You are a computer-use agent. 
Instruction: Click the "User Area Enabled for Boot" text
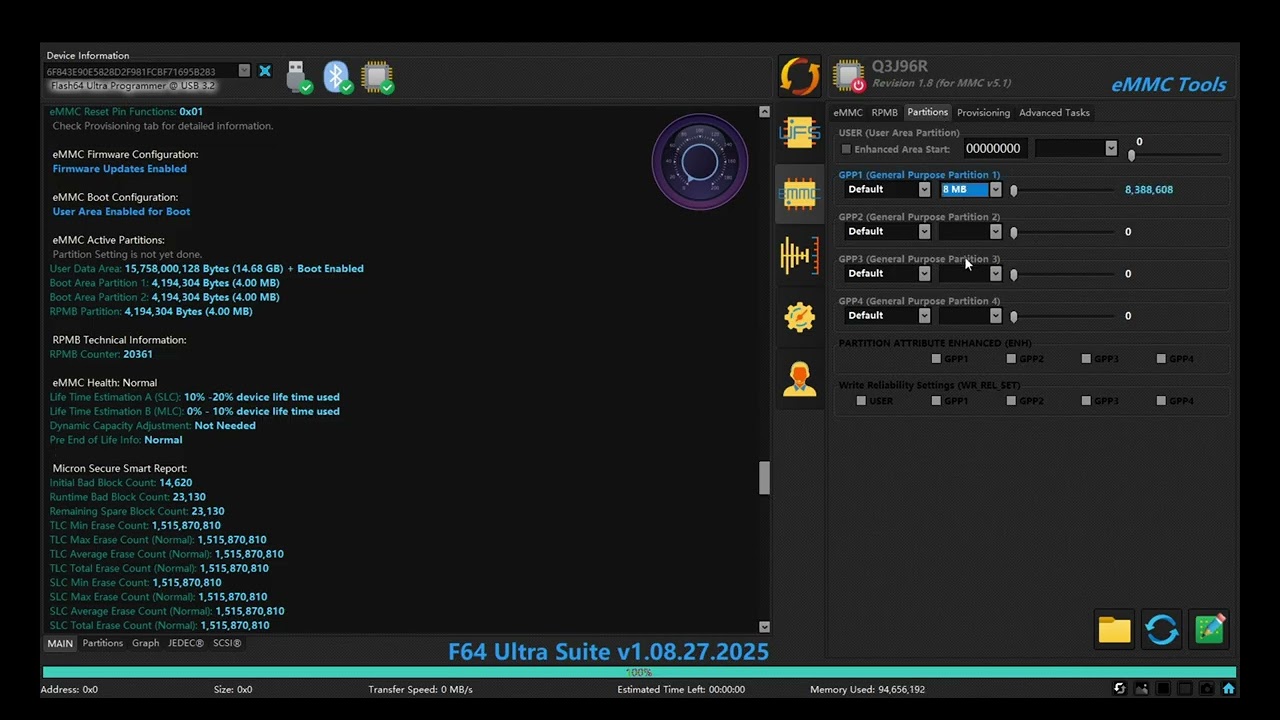tap(121, 212)
